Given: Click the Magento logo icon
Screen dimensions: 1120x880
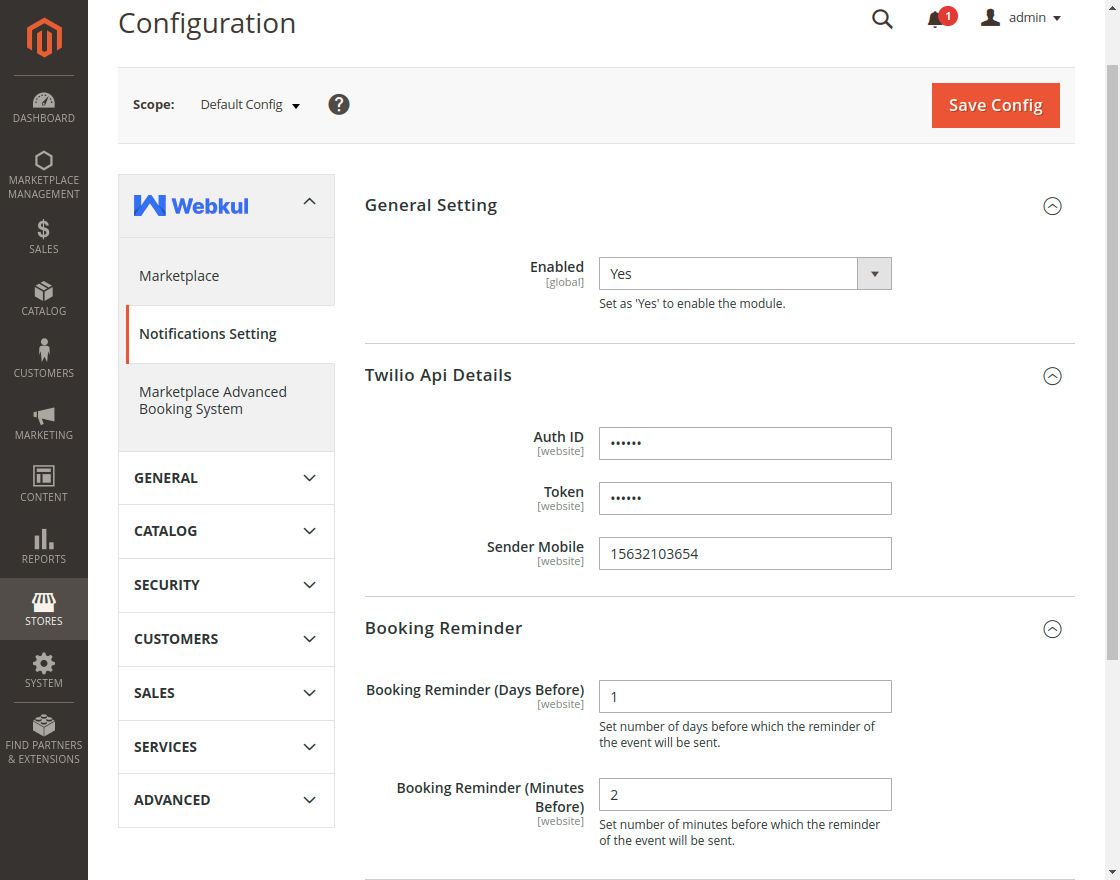Looking at the screenshot, I should click(x=44, y=38).
